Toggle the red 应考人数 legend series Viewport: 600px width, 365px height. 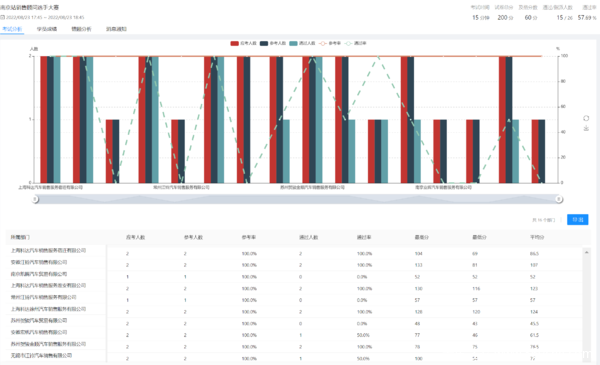click(x=243, y=43)
